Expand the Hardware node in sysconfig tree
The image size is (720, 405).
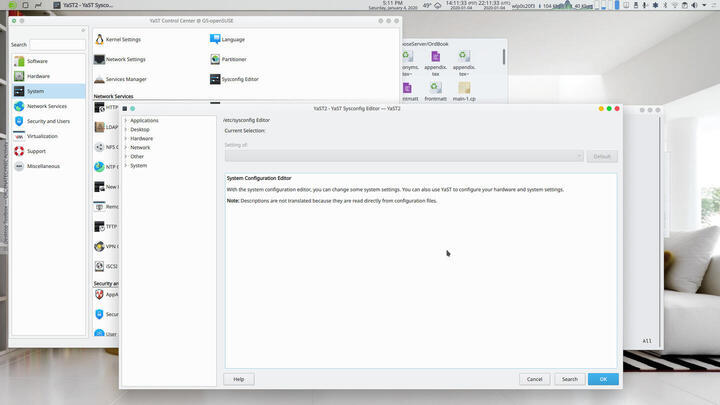(126, 138)
